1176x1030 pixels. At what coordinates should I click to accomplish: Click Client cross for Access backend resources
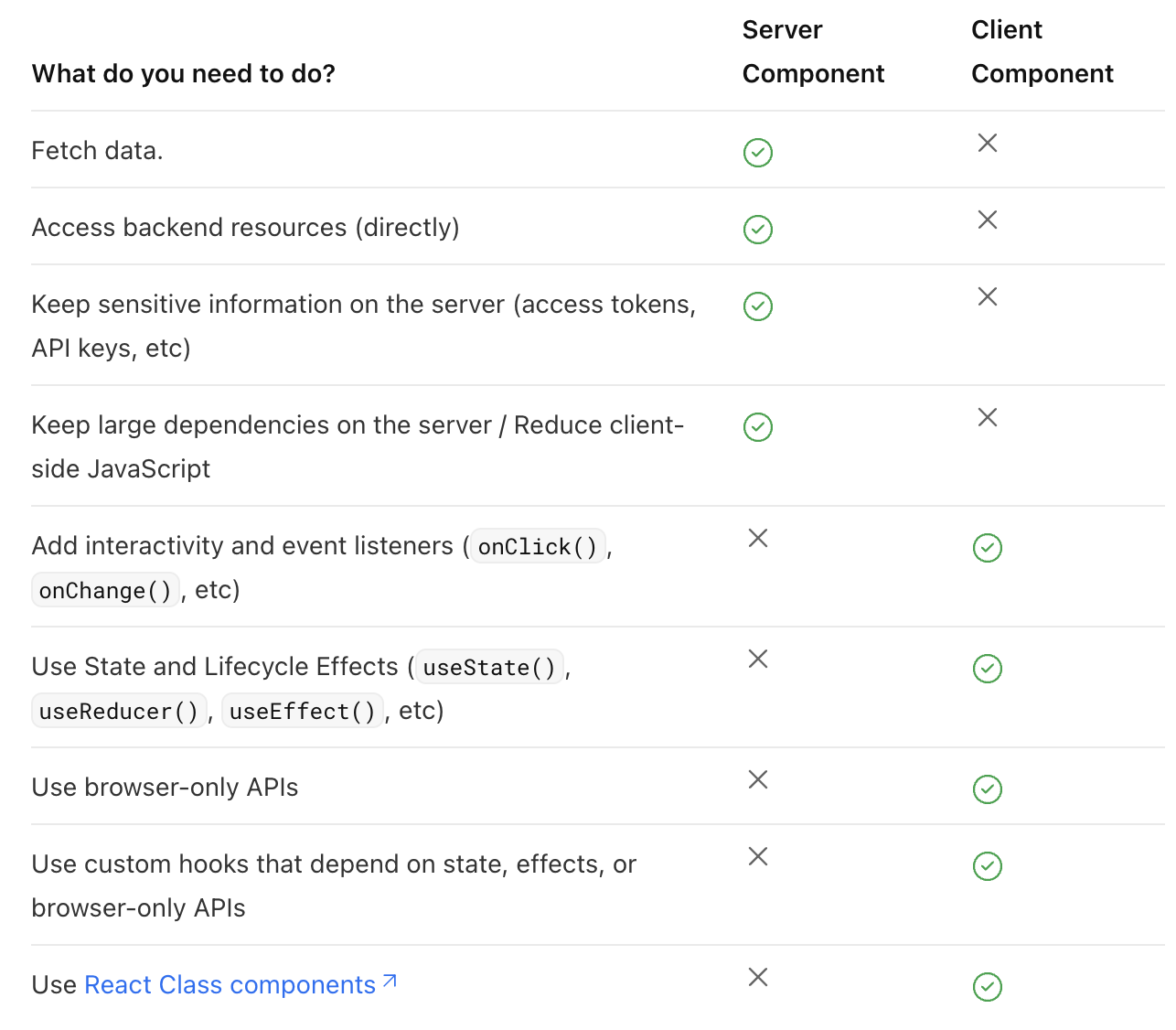pos(988,220)
